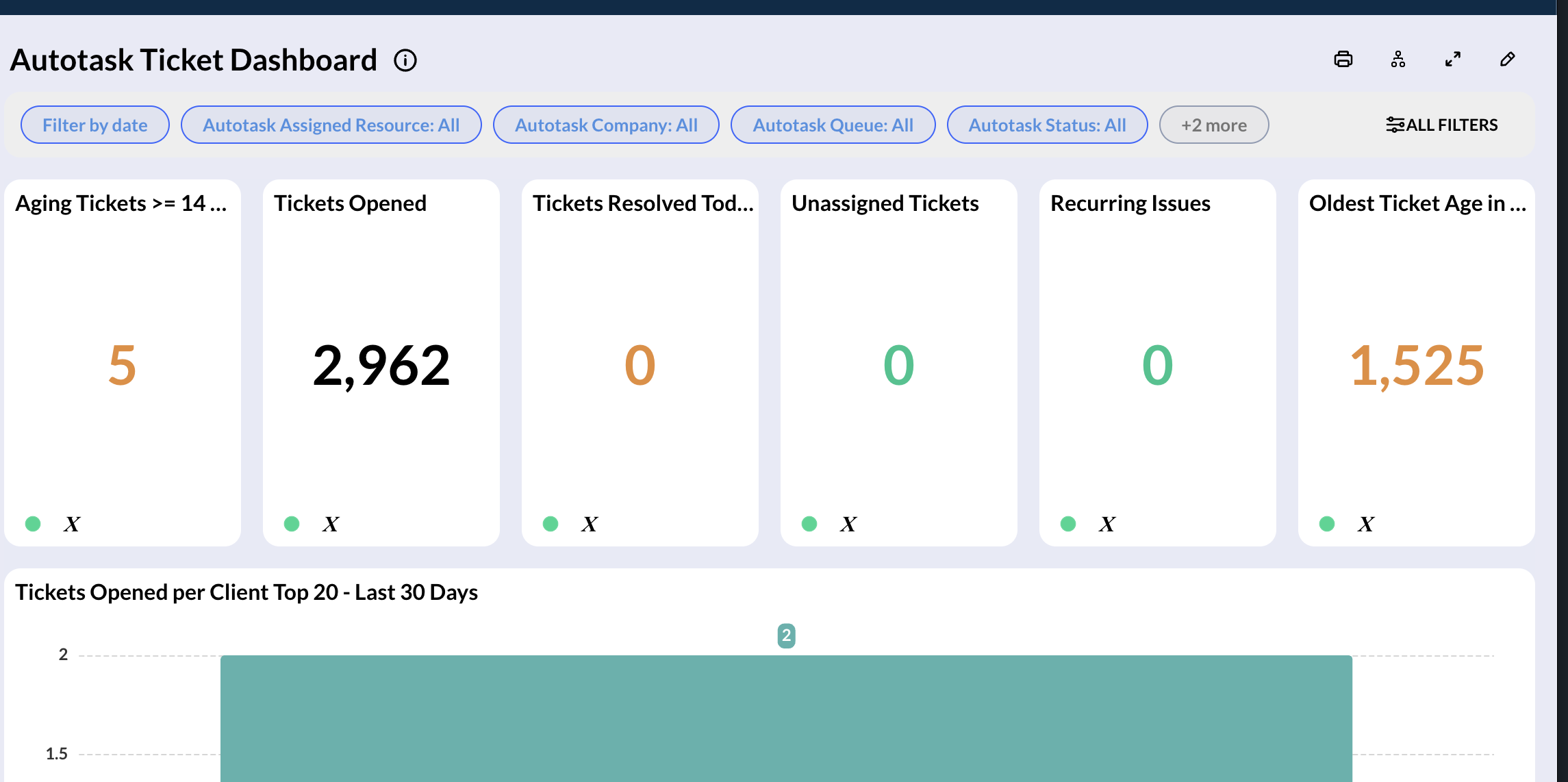
Task: Click X icon on Aging Tickets card
Action: coord(72,524)
